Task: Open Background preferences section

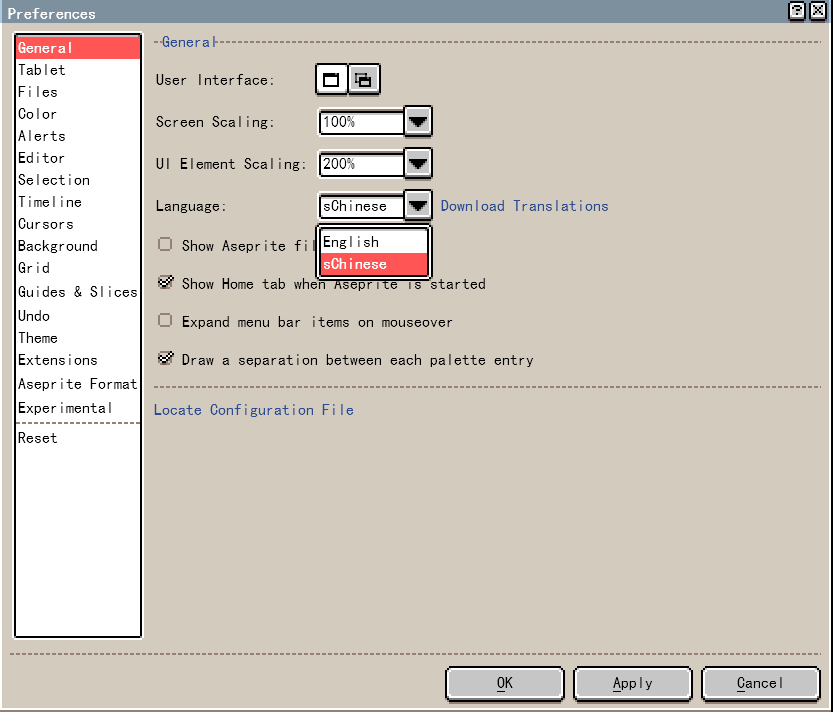Action: pos(78,246)
